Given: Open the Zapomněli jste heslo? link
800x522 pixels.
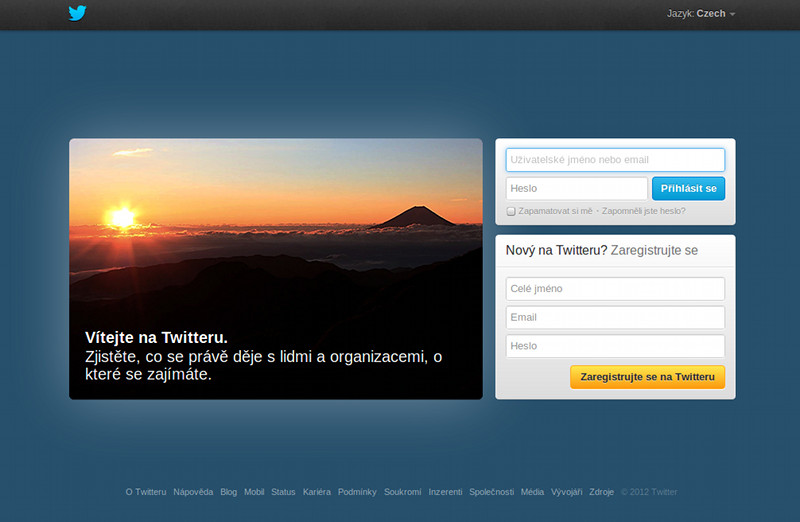Looking at the screenshot, I should coord(643,211).
